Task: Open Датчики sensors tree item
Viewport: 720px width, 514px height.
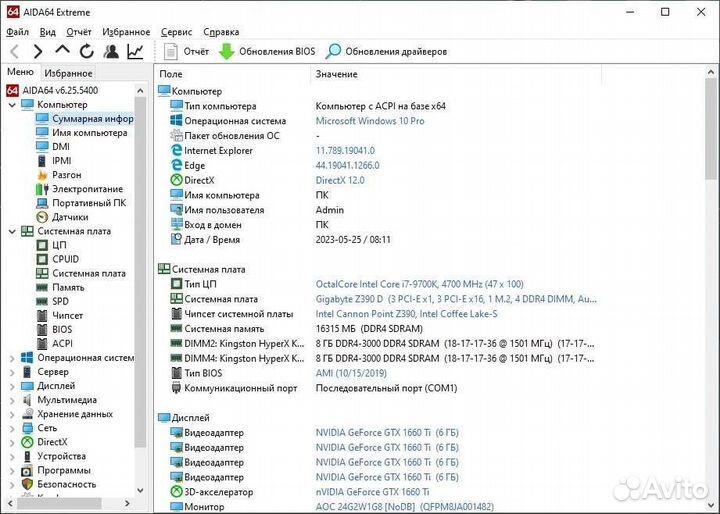Action: pos(70,216)
